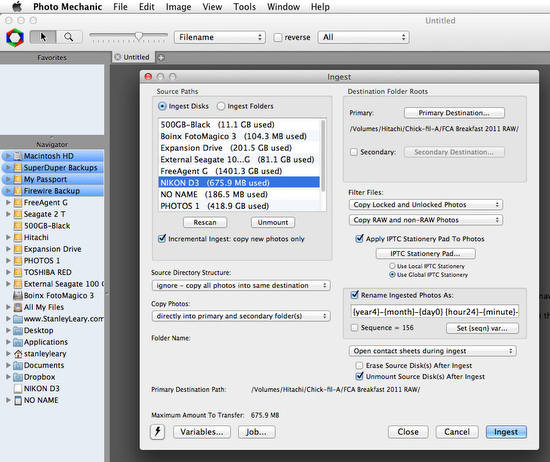
Task: Click the TOSHIBA RED drive icon
Action: [x=18, y=272]
